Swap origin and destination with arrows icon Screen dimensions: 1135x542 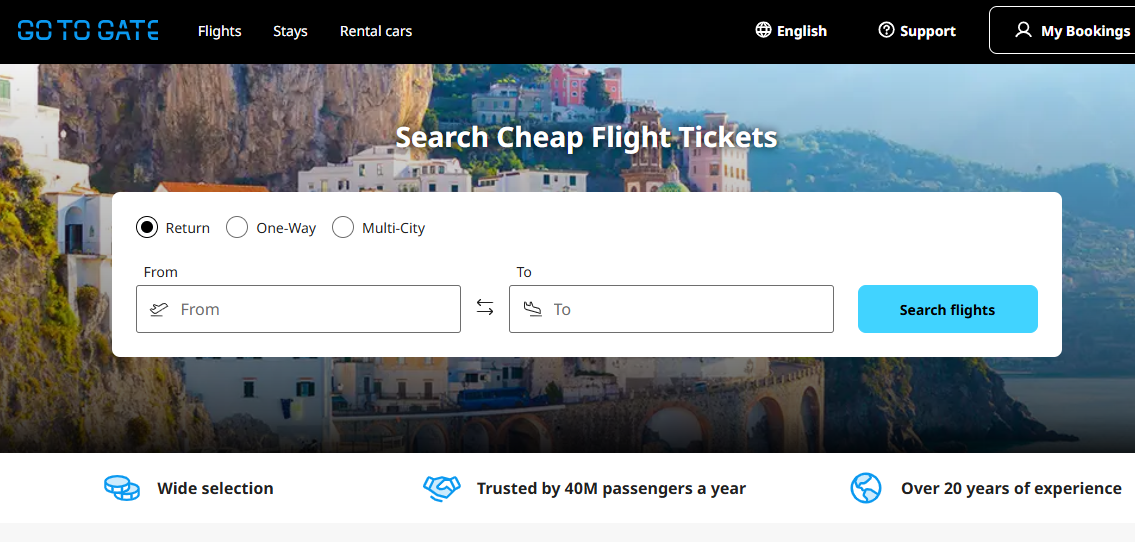(x=485, y=308)
